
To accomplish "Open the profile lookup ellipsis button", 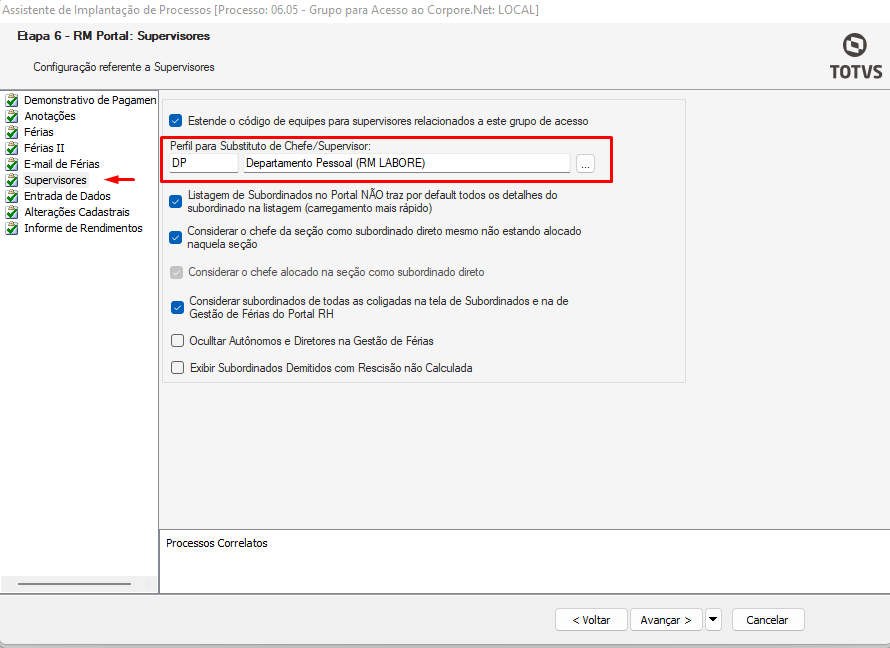I will [x=585, y=163].
